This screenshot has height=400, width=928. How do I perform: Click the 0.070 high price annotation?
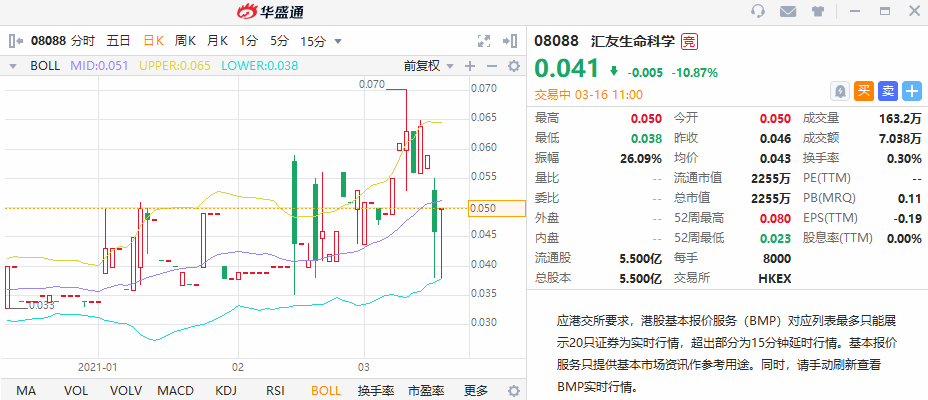[x=372, y=85]
